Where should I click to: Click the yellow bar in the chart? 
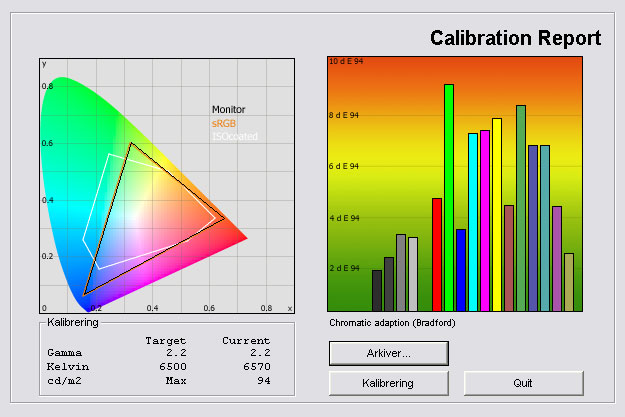pos(497,214)
